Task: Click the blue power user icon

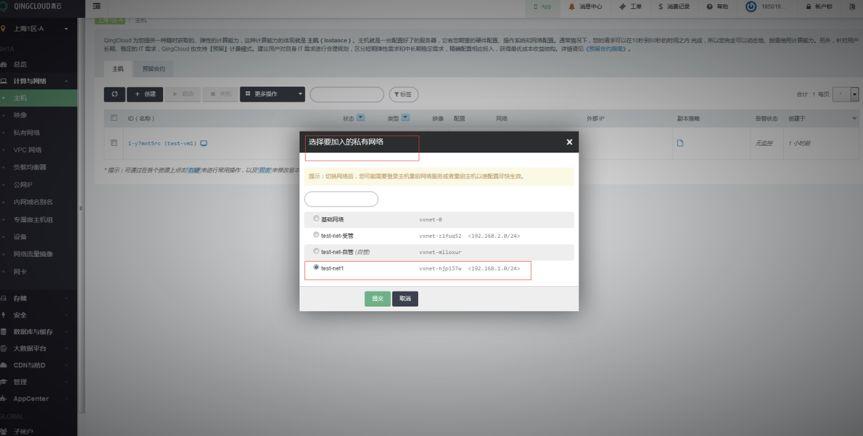Action: point(751,7)
